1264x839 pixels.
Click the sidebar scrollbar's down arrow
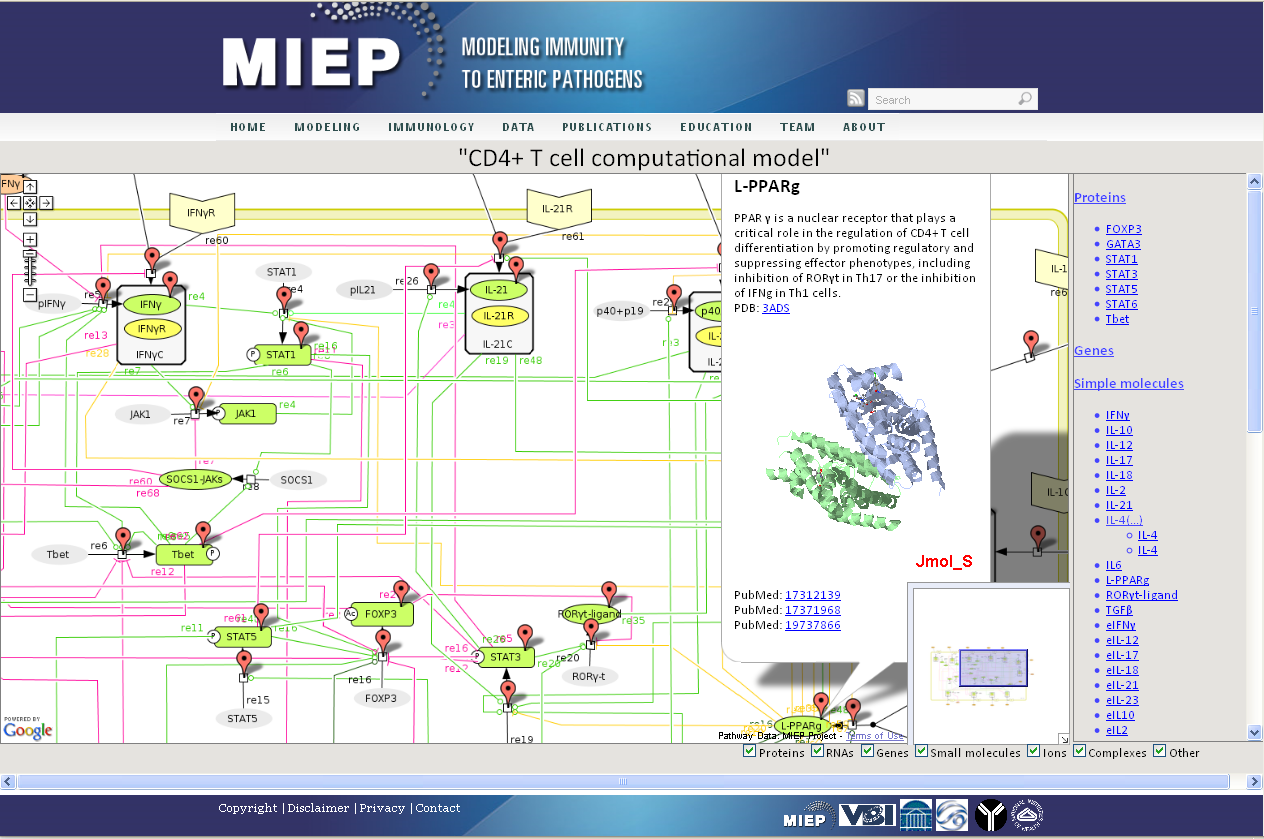1255,733
